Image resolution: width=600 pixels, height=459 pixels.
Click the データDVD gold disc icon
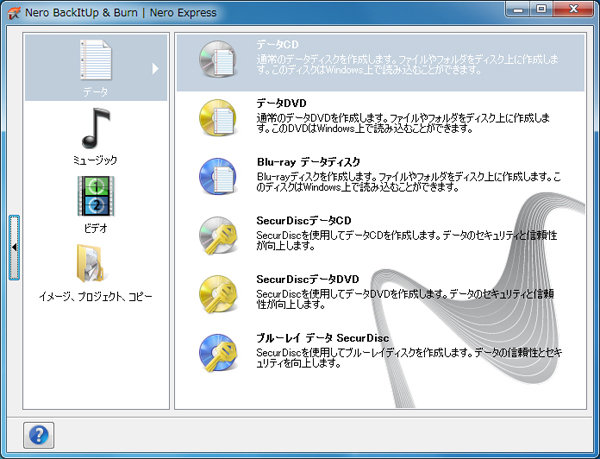217,118
